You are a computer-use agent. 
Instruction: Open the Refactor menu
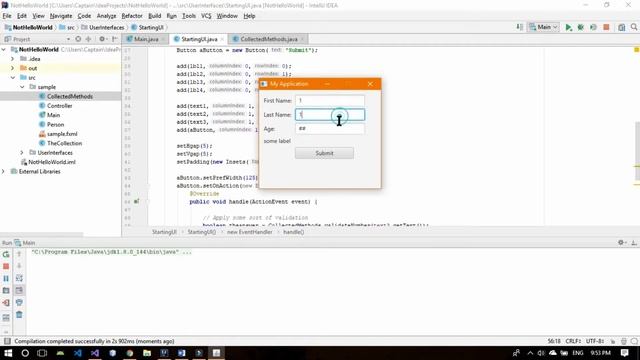tap(132, 16)
